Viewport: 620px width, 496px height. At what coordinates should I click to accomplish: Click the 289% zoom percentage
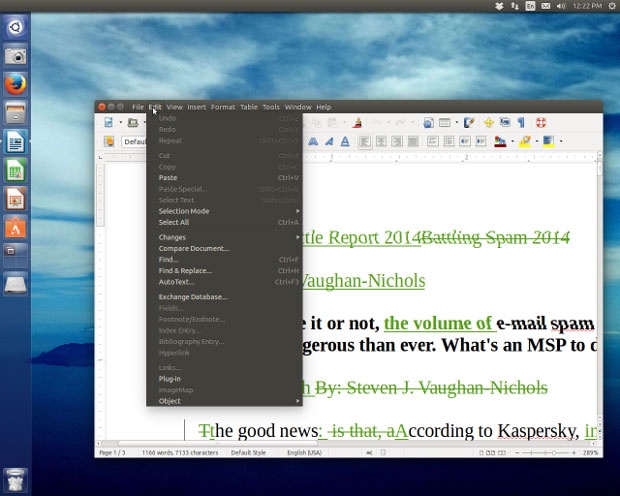(x=590, y=452)
